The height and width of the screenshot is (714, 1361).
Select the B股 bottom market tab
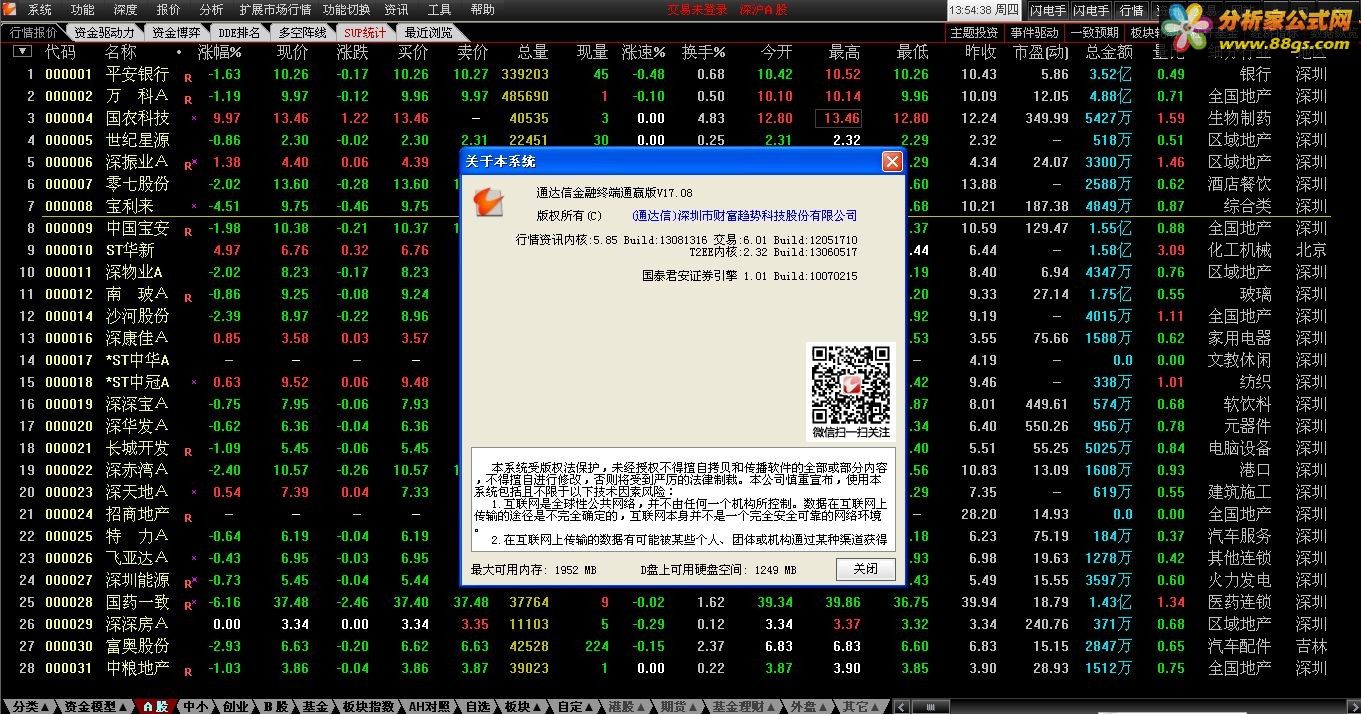pos(275,706)
